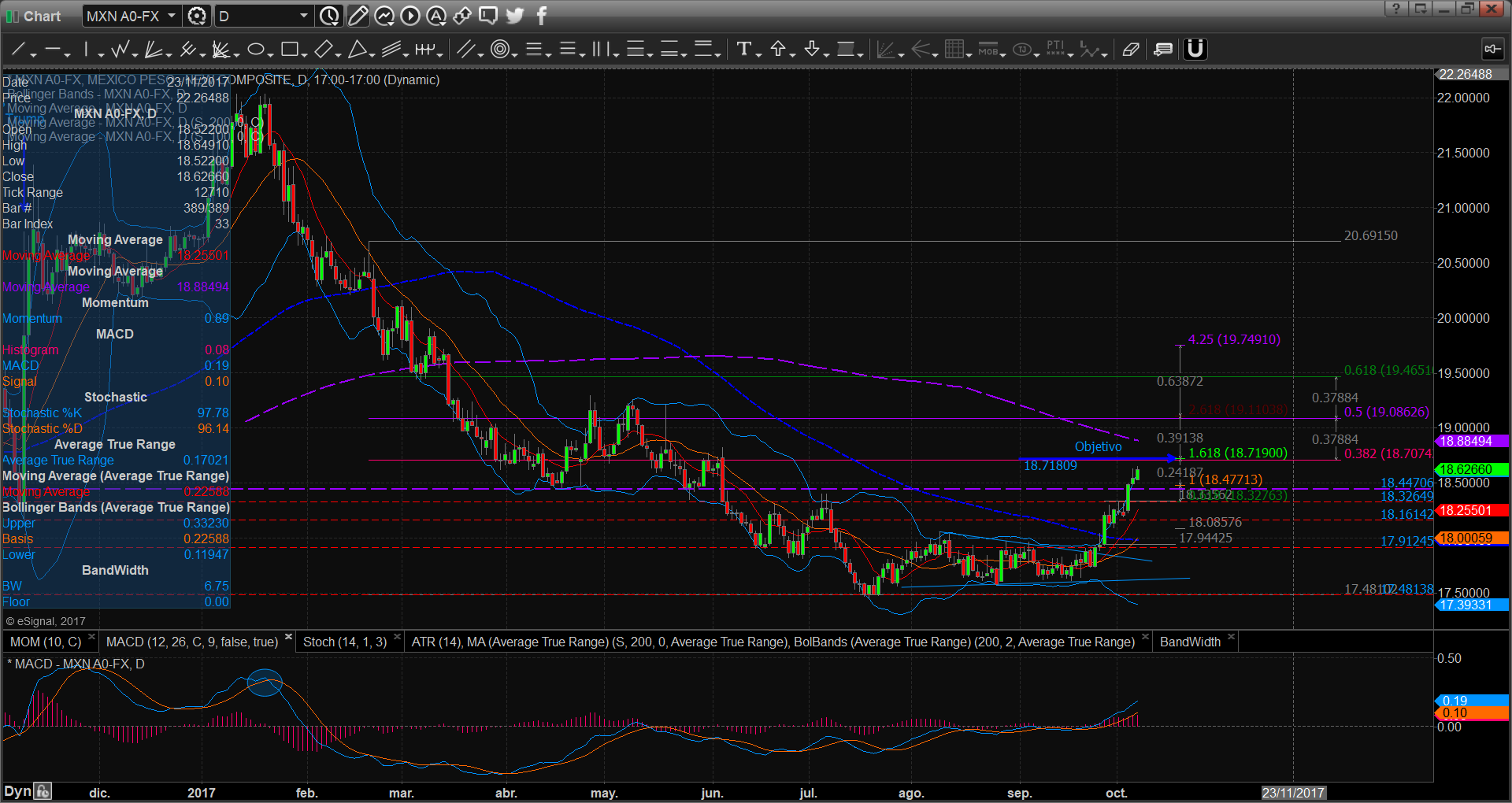Share chart via Twitter icon
Viewport: 1512px width, 803px height.
point(515,16)
